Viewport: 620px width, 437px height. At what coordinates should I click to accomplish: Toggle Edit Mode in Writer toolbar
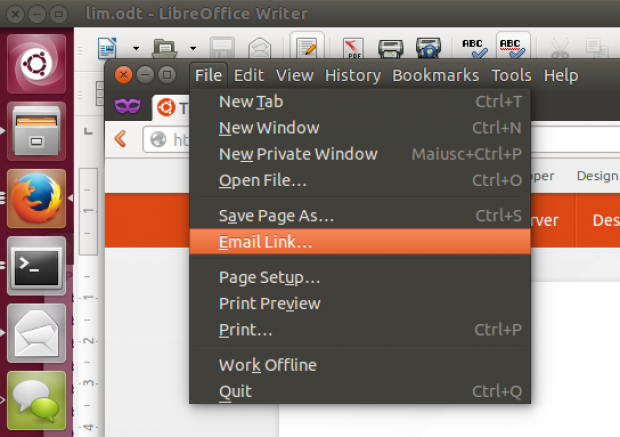(307, 47)
